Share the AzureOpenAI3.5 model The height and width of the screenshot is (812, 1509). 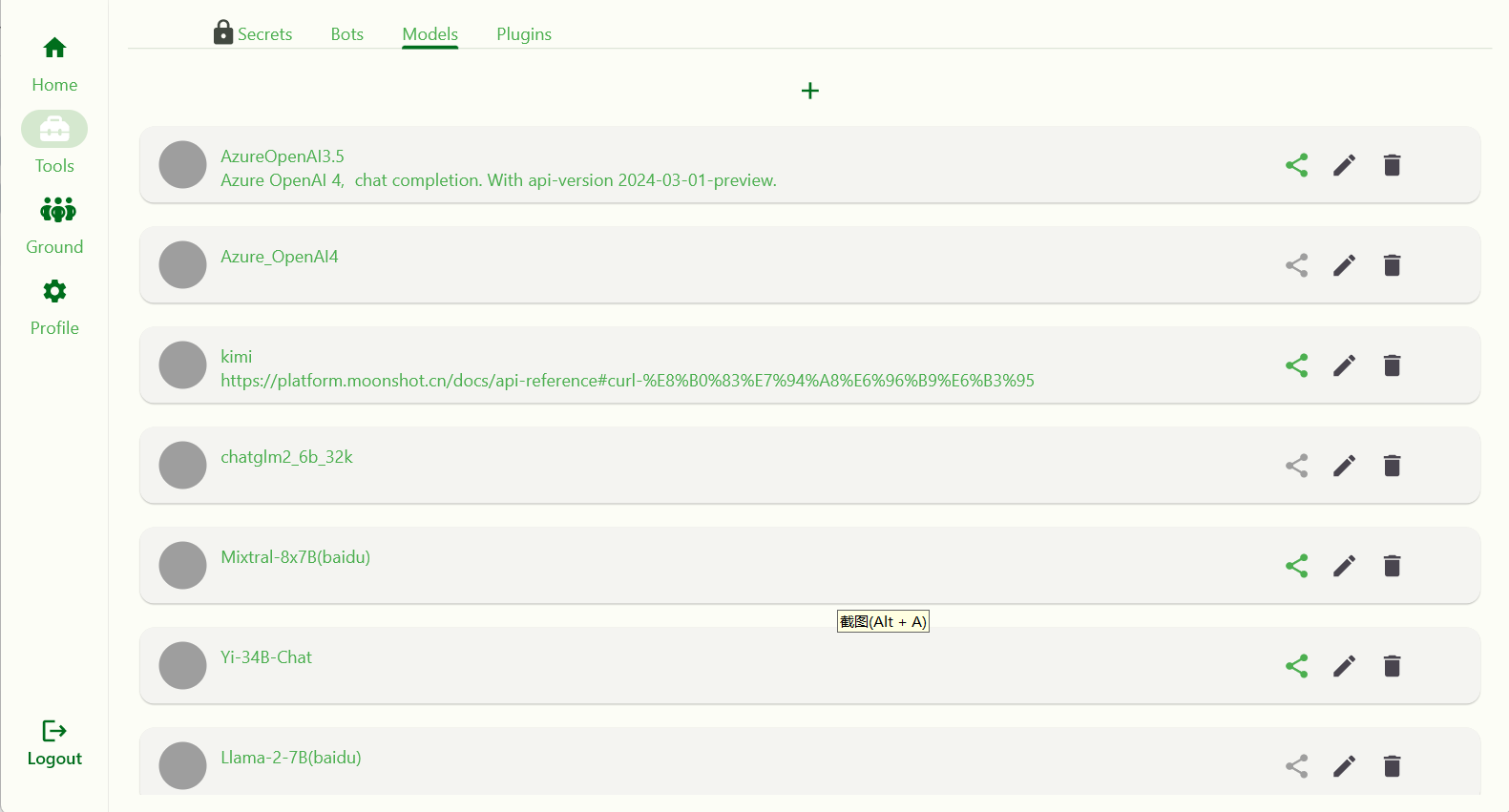(x=1296, y=165)
